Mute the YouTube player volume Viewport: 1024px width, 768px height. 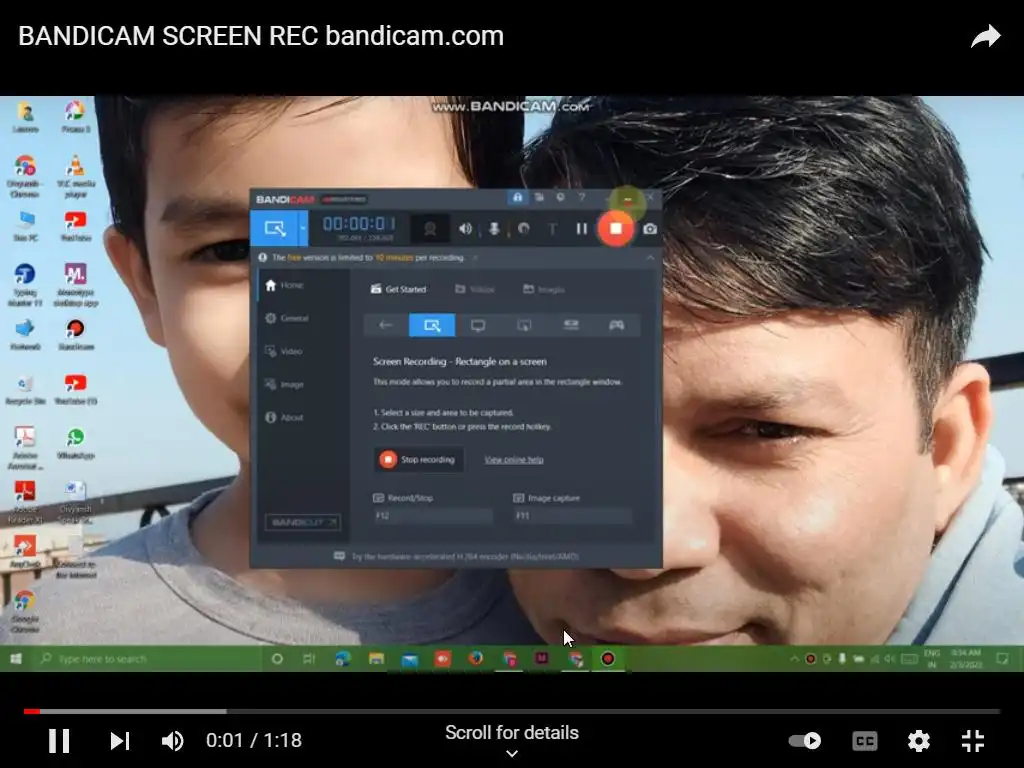pyautogui.click(x=172, y=741)
